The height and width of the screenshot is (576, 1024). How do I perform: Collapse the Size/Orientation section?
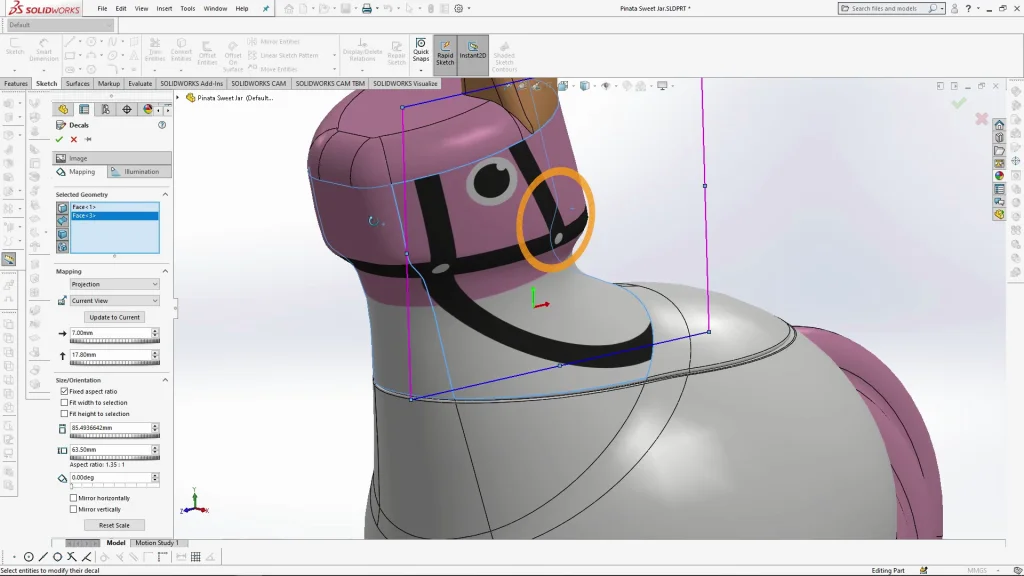click(x=165, y=380)
